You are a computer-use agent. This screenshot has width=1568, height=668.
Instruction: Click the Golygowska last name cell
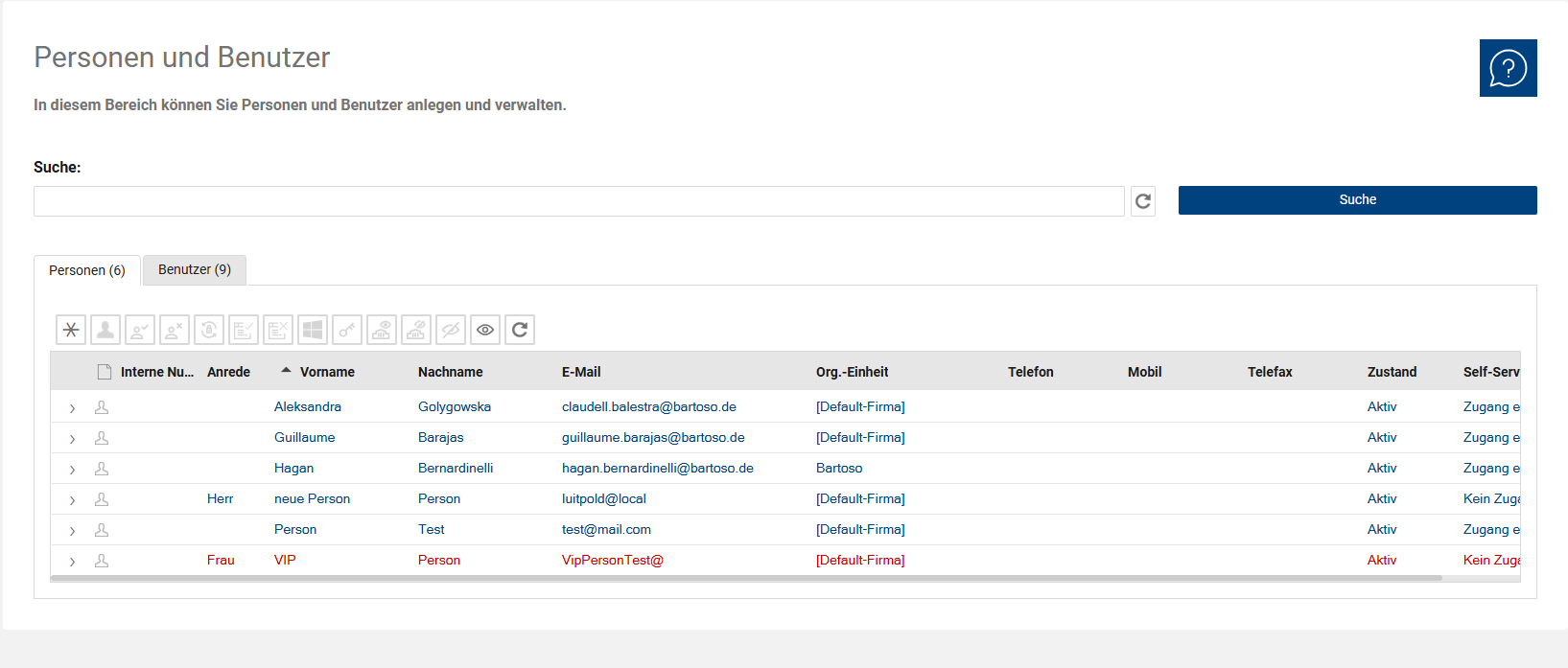pyautogui.click(x=455, y=406)
